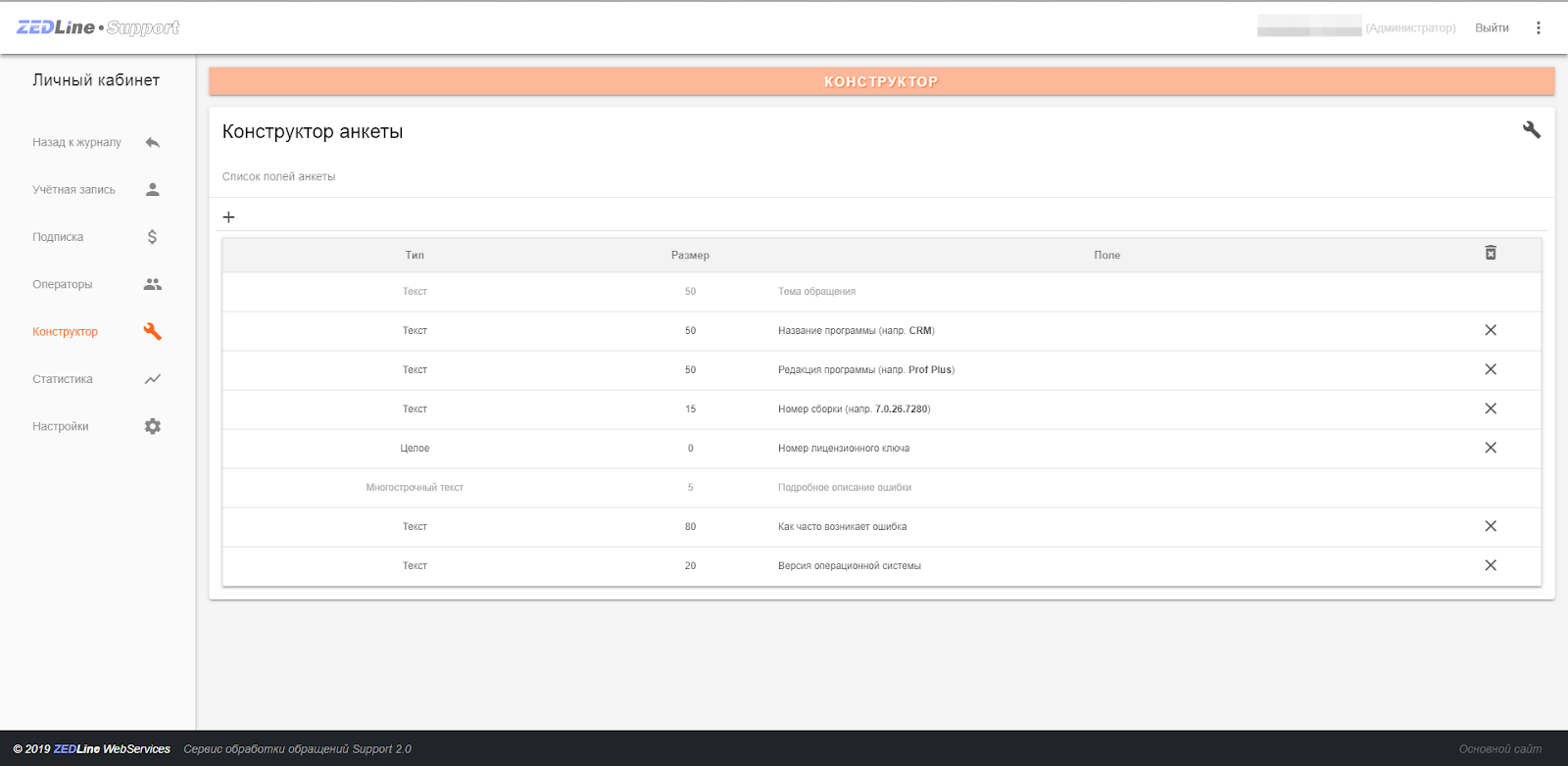Click the orange wrench icon in sidebar
This screenshot has width=1568, height=766.
[152, 331]
